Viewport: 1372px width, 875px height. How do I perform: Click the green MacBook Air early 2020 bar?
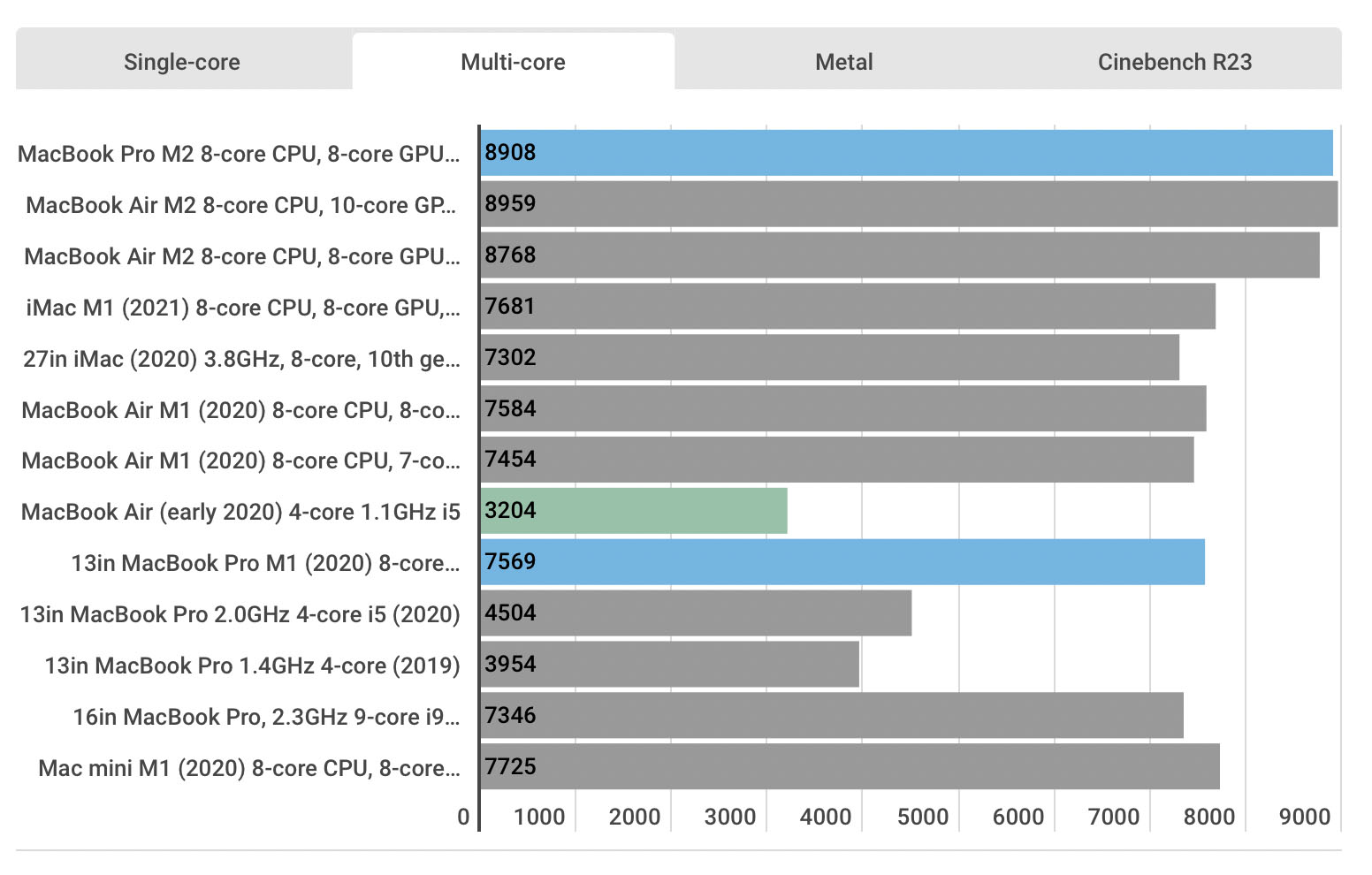click(634, 511)
